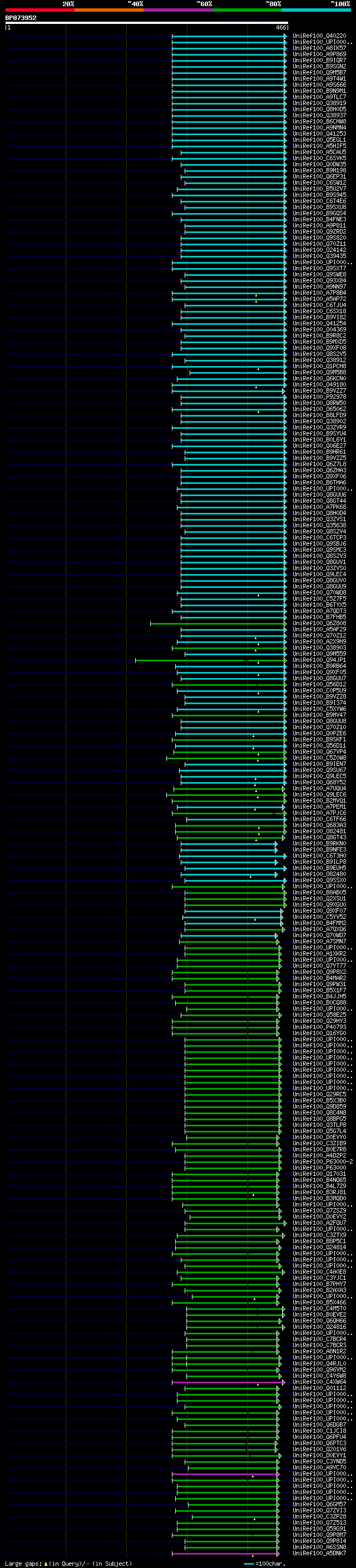Click the green alignment bar for UniRef100_Q6Z808
Image resolution: width=356 pixels, height=1568 pixels.
219,624
